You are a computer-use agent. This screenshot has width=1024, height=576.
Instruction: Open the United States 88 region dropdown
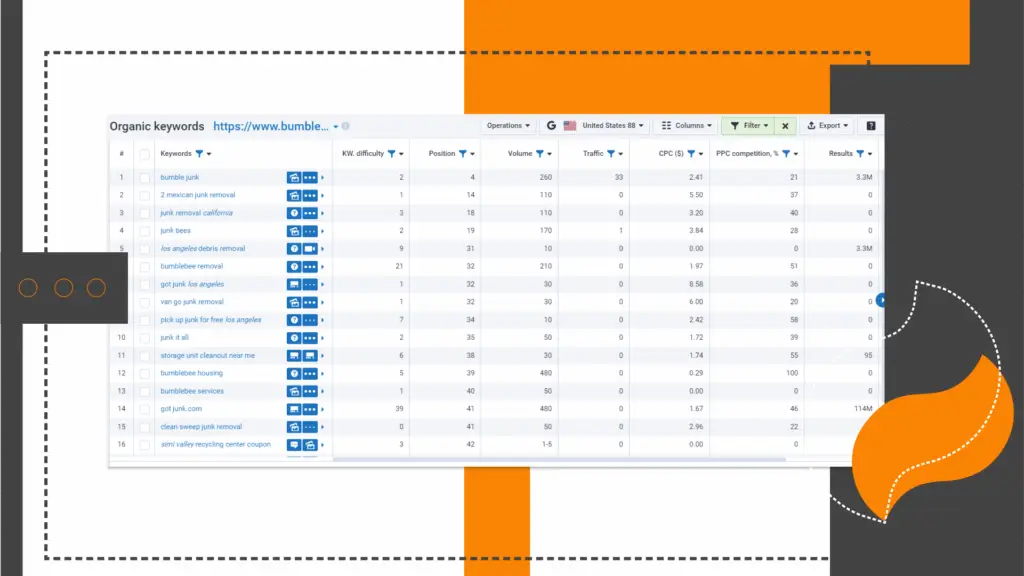607,126
